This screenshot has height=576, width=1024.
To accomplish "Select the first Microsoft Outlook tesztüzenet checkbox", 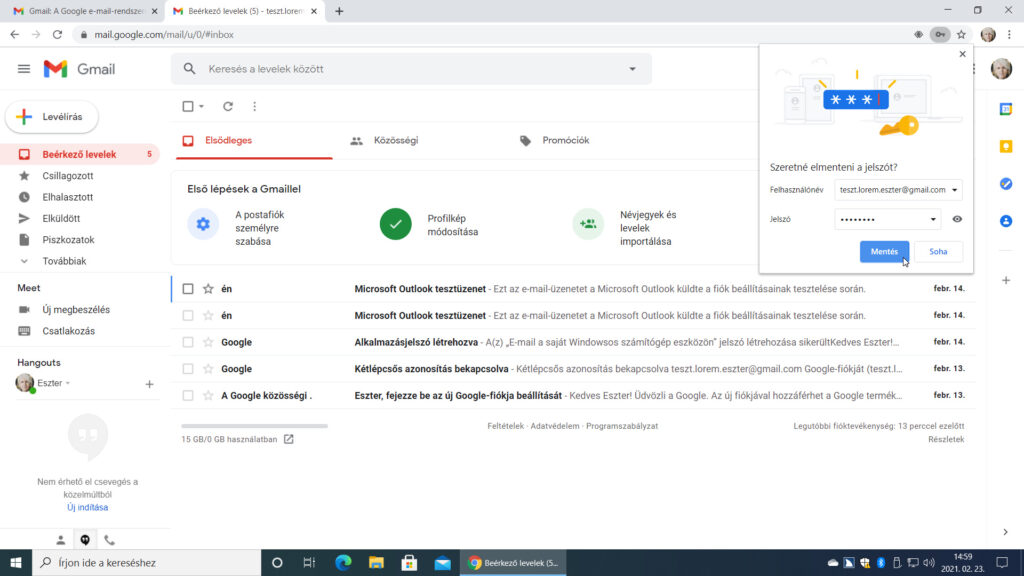I will coord(188,289).
